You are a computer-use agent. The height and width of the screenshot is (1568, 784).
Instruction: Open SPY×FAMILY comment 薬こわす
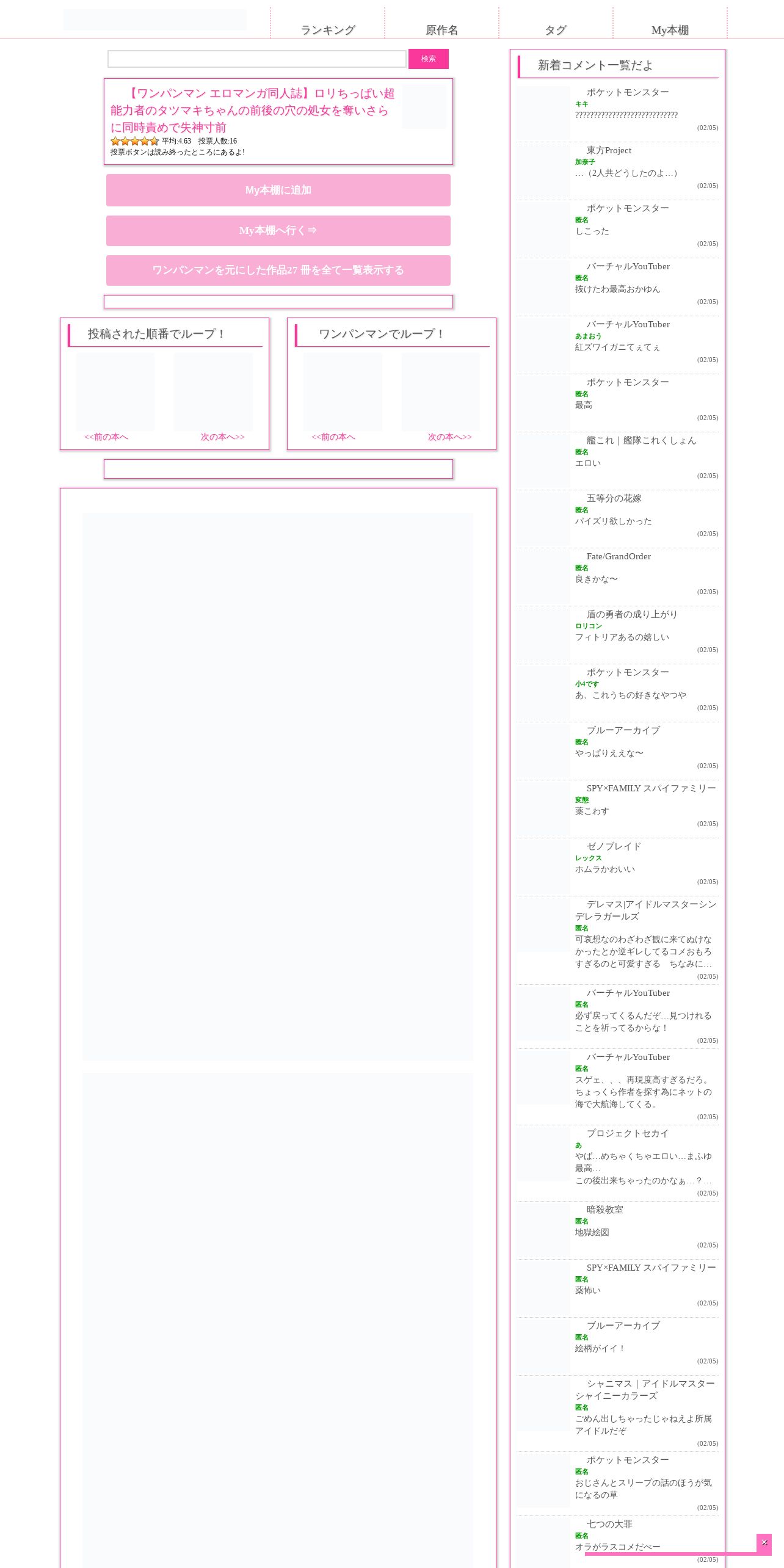tap(617, 809)
